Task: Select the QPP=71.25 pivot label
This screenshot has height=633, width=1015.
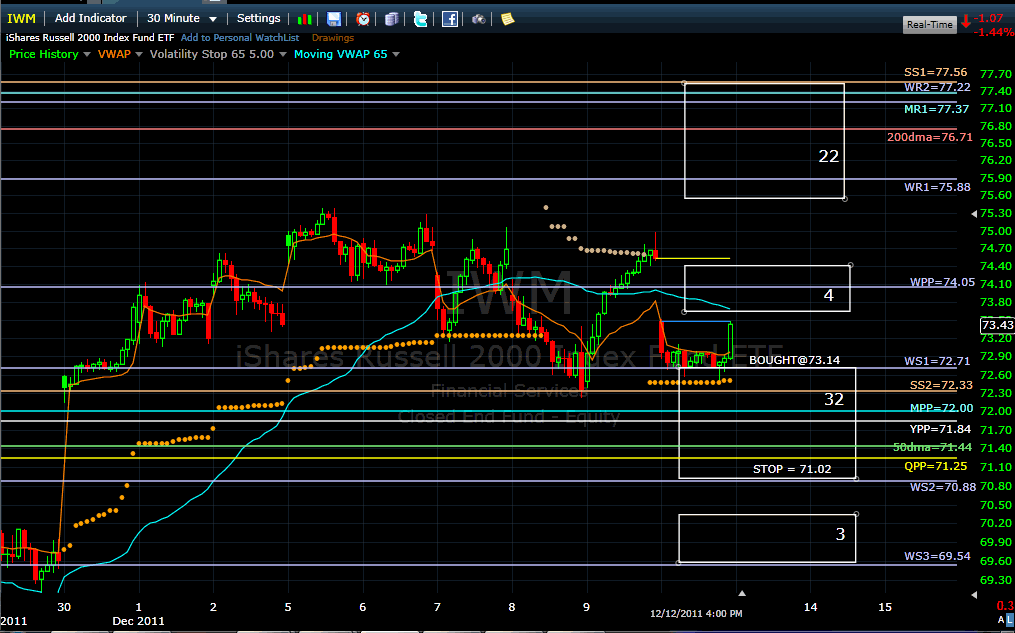Action: click(935, 466)
